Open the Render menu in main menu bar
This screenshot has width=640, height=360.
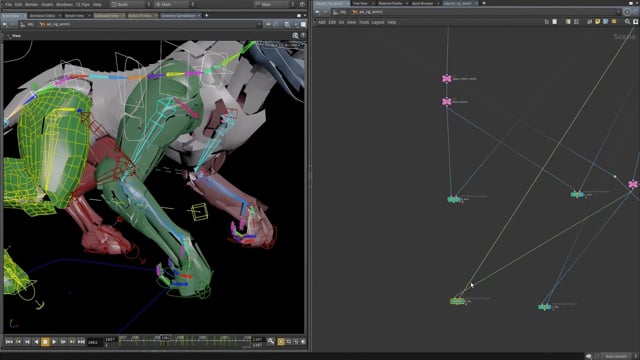(x=31, y=4)
